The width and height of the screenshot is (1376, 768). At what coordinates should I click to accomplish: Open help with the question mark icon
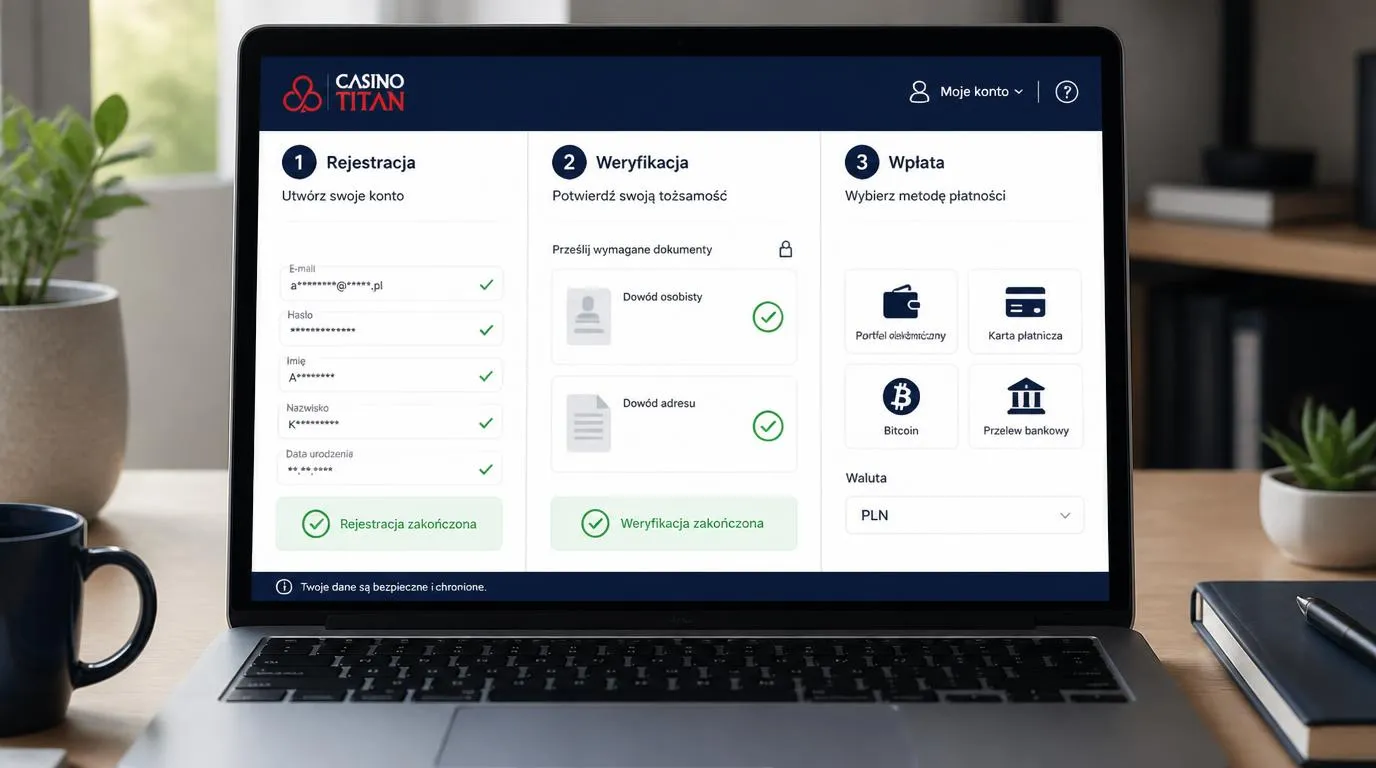click(1067, 92)
